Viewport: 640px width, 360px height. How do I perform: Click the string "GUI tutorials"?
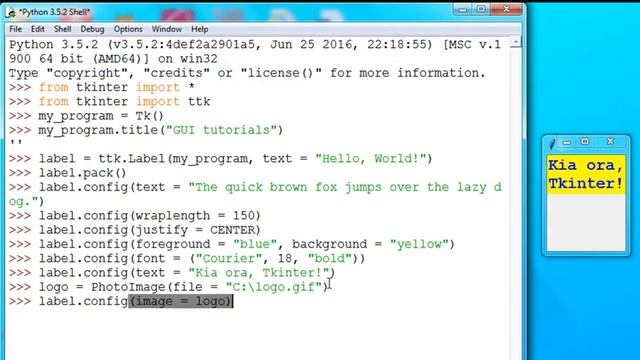(221, 130)
